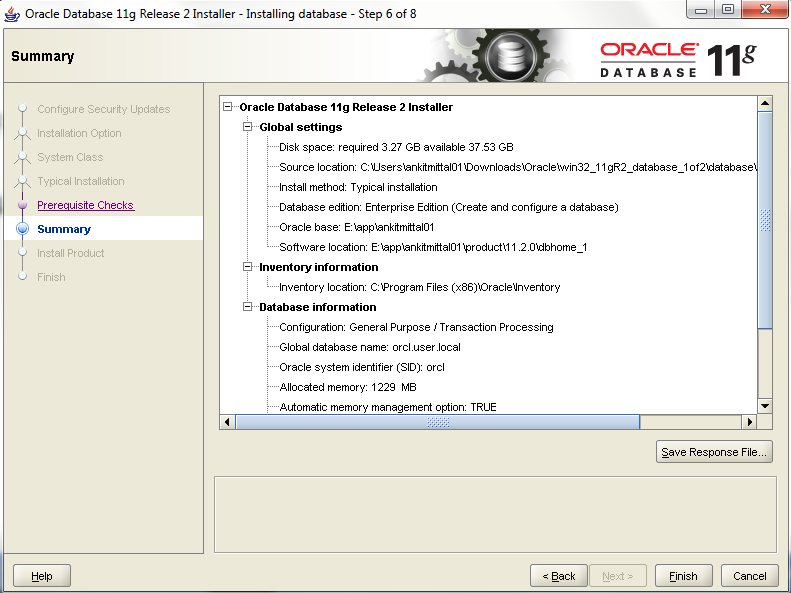This screenshot has height=593, width=791.
Task: Select the Disk space required row
Action: [396, 147]
